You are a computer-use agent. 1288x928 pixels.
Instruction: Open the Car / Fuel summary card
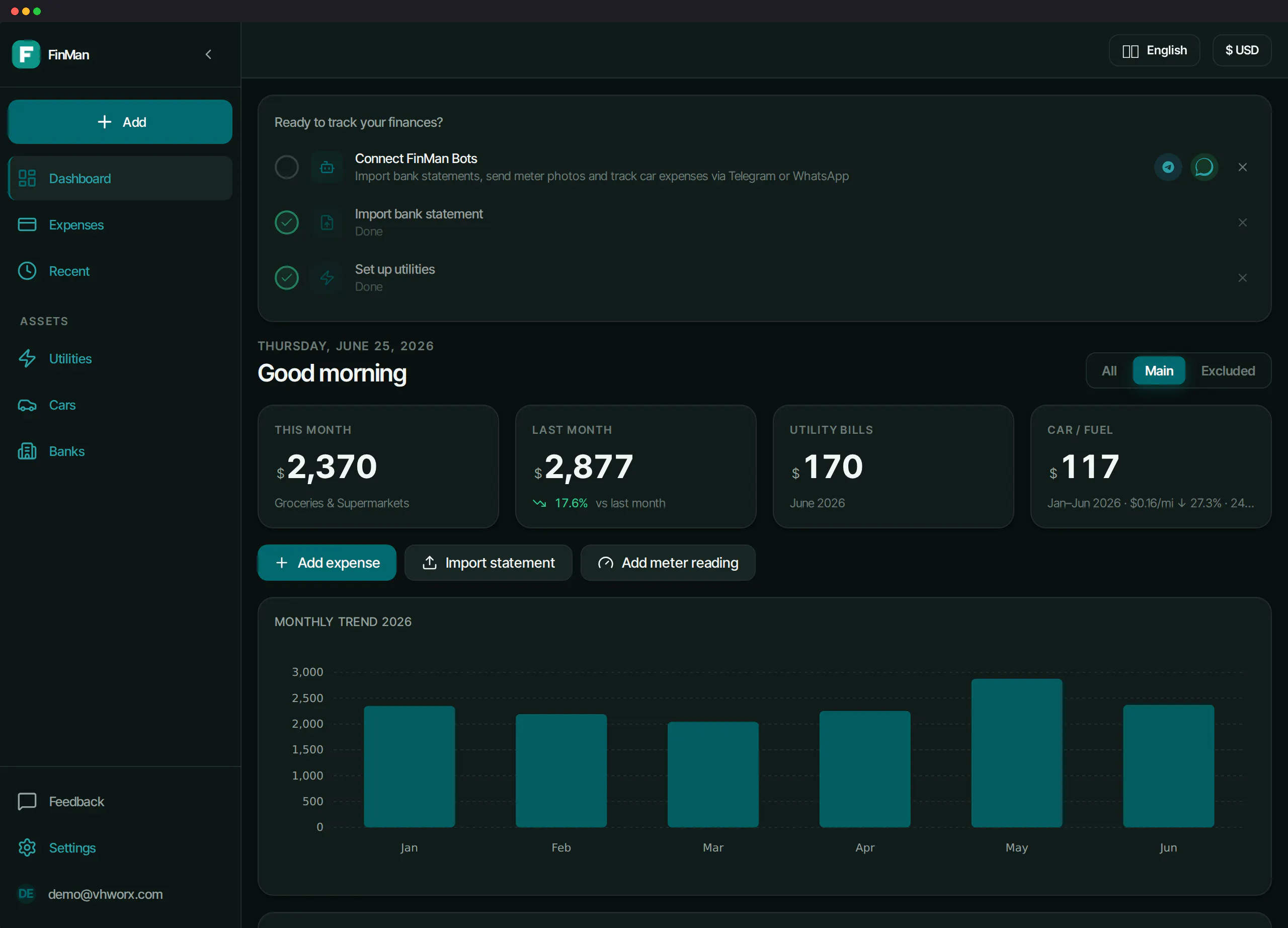pos(1151,467)
